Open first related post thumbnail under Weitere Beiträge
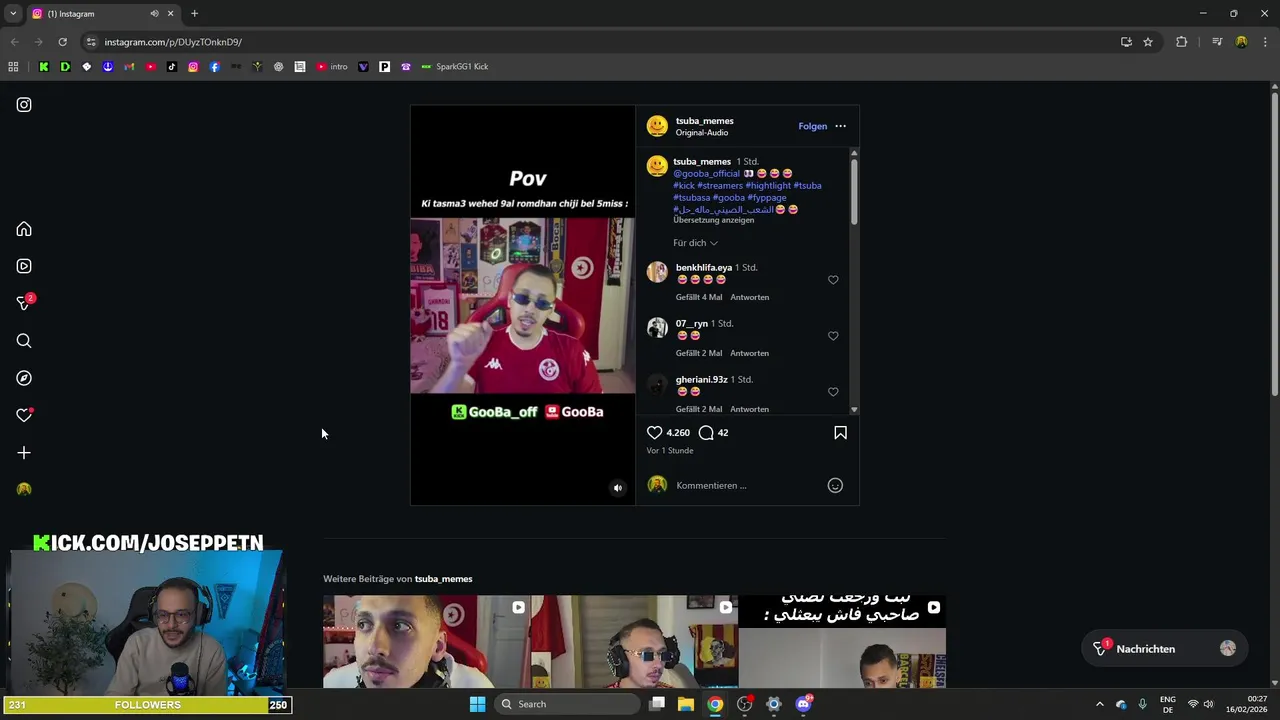This screenshot has width=1280, height=720. coord(427,642)
